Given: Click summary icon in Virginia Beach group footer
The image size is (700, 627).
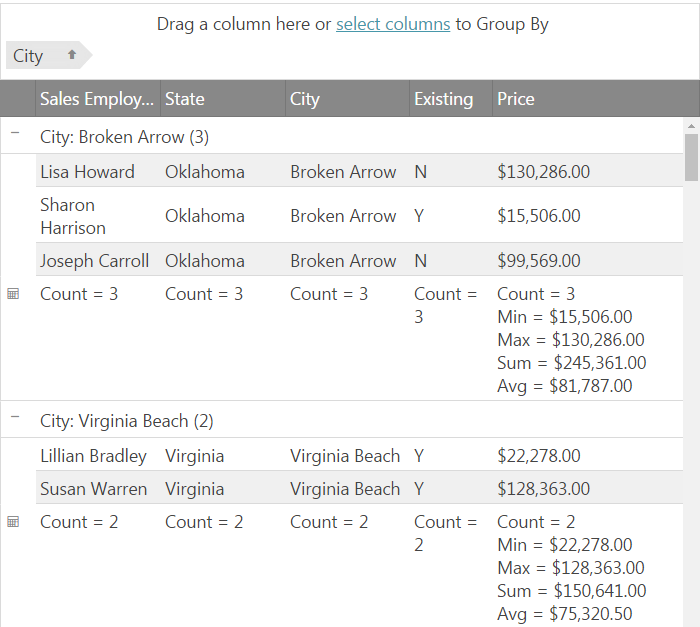Looking at the screenshot, I should coord(13,522).
